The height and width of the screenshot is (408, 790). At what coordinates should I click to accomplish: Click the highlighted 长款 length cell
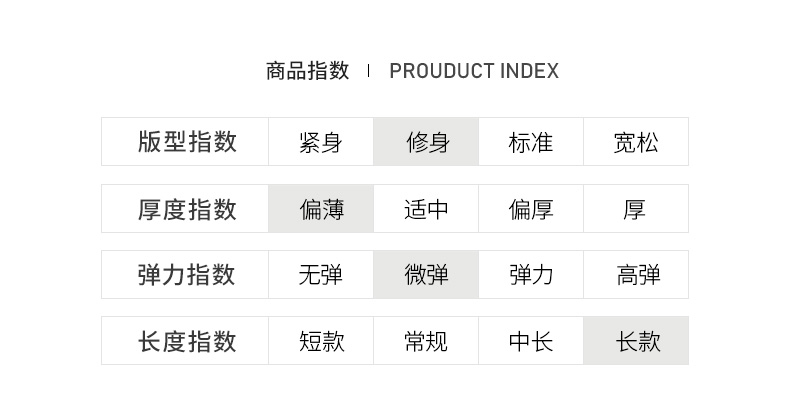[x=638, y=341]
